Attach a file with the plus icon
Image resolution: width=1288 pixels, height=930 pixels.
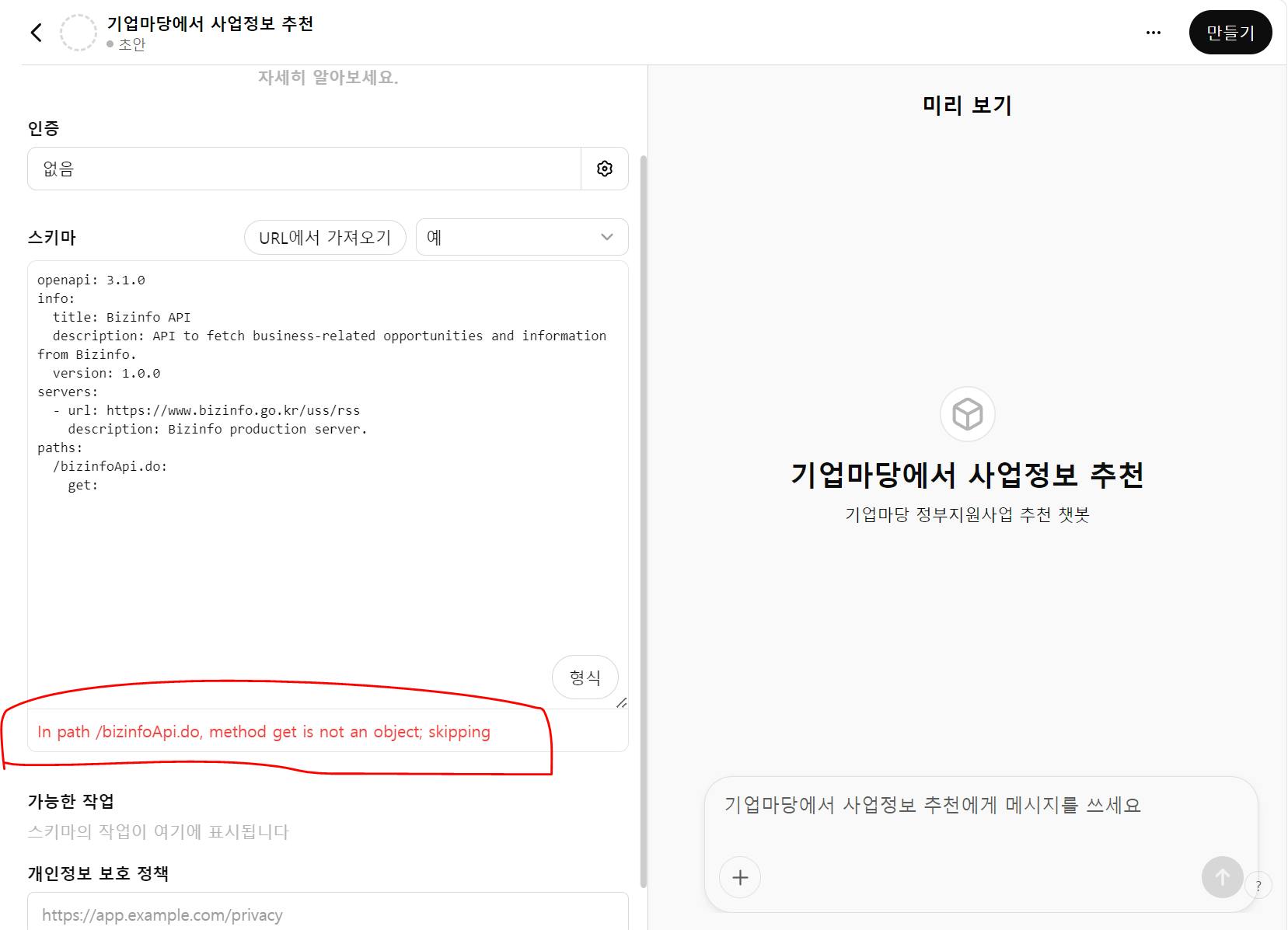click(x=740, y=877)
